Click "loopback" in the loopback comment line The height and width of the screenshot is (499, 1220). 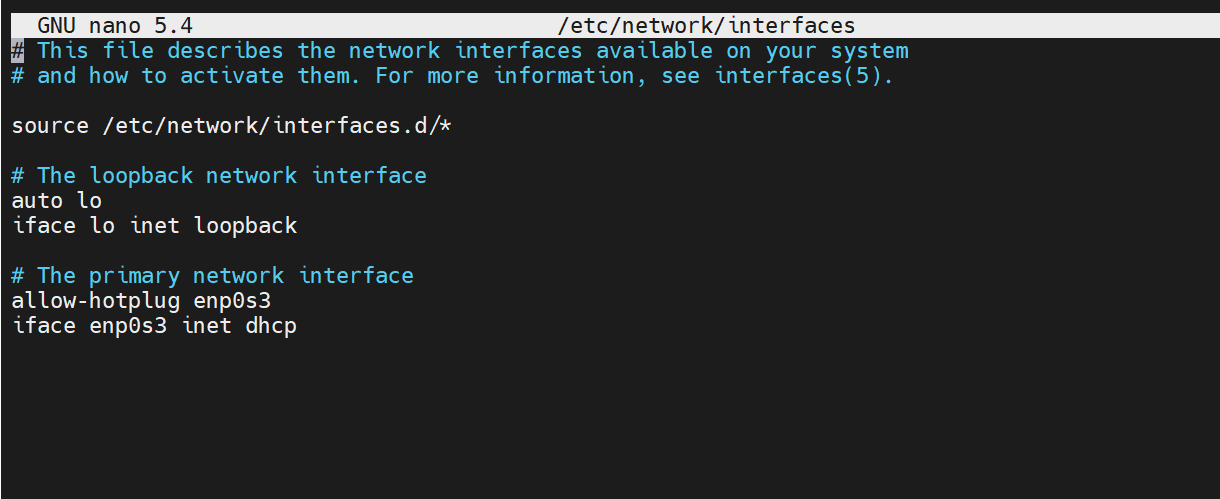pyautogui.click(x=141, y=176)
